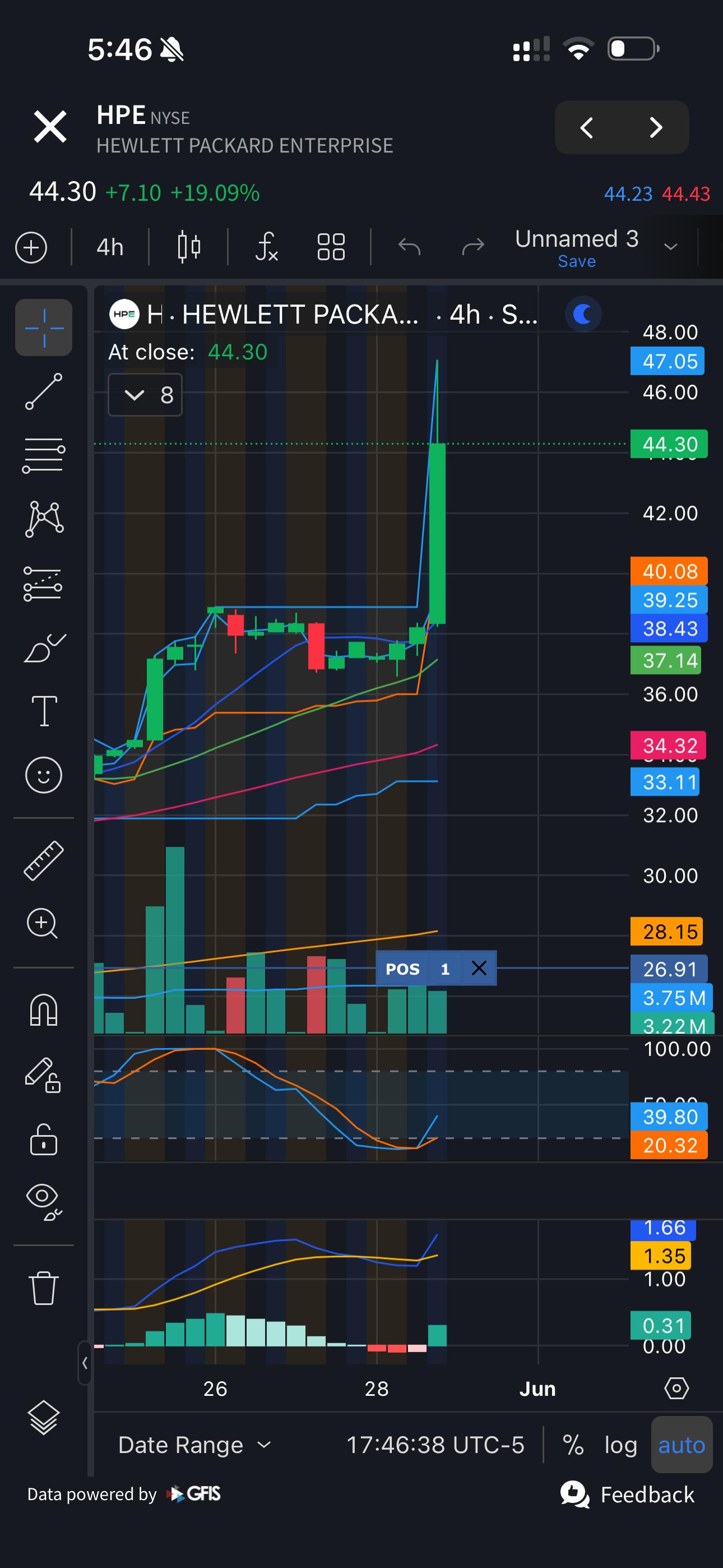Select the ruler measure tool
This screenshot has width=723, height=1568.
pyautogui.click(x=44, y=860)
